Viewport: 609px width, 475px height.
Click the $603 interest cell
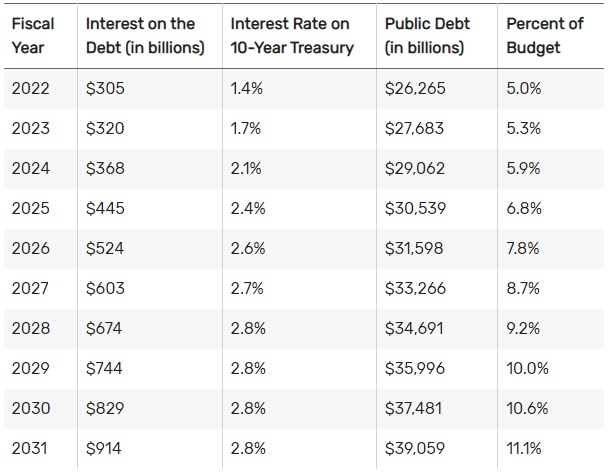[105, 288]
